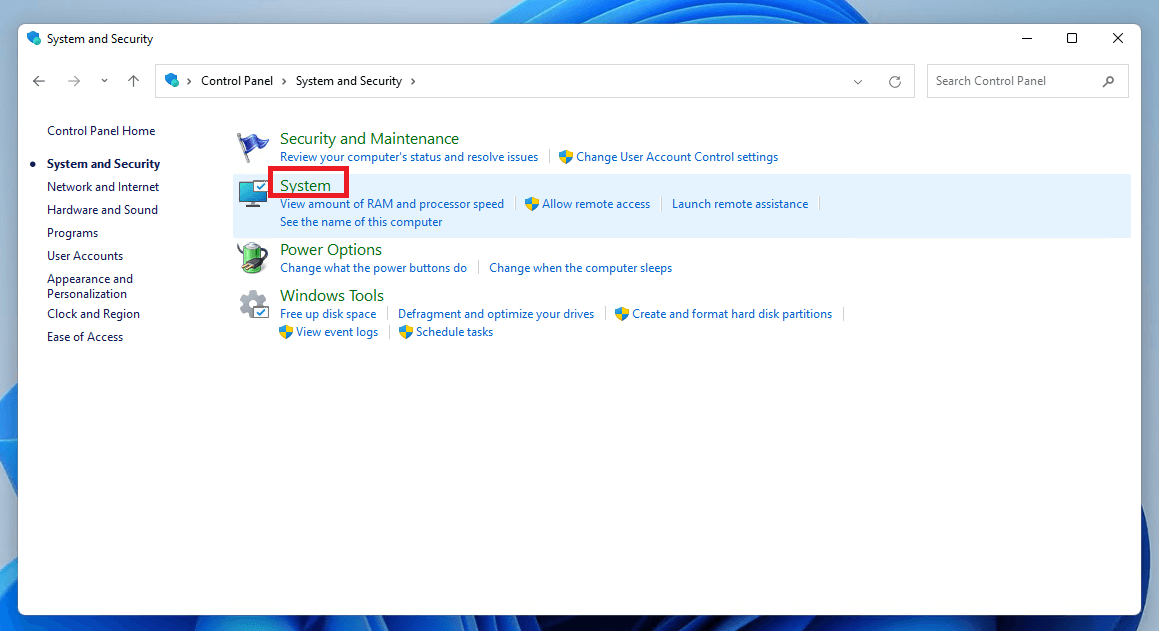
Task: Refresh the Control Panel view
Action: click(x=895, y=81)
